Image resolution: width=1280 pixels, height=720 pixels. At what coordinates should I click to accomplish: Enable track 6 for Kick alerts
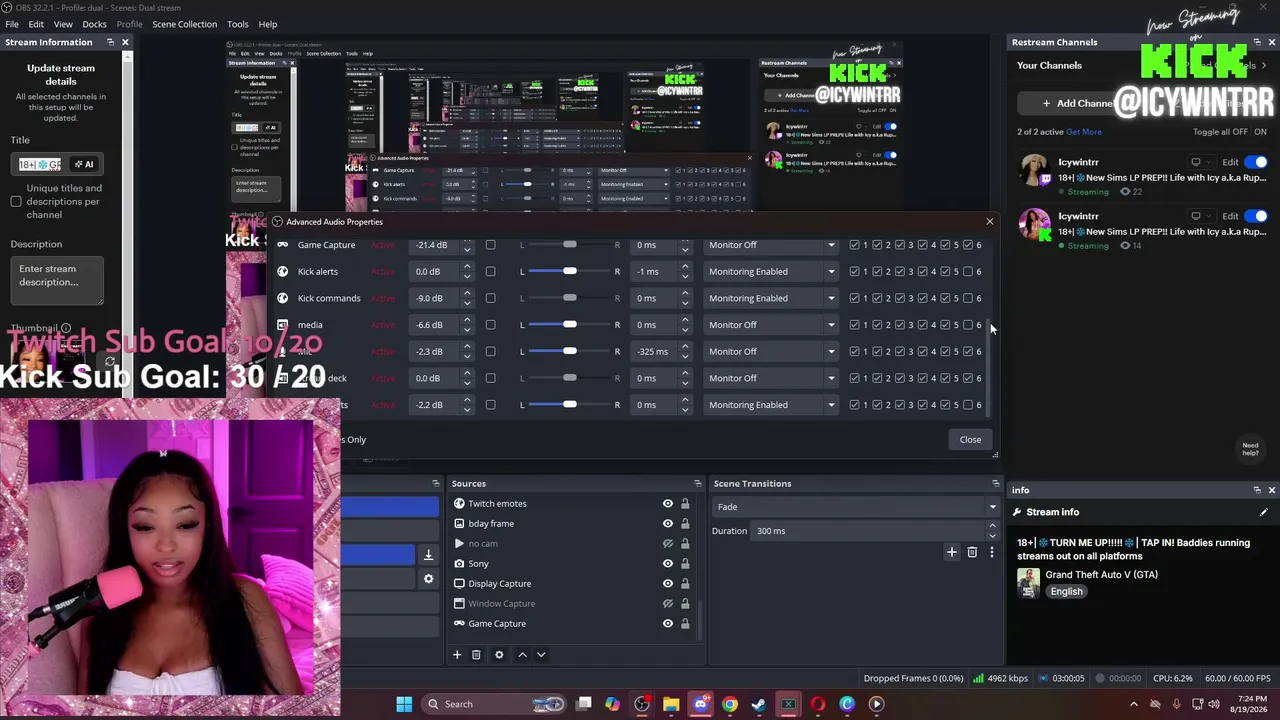coord(968,272)
